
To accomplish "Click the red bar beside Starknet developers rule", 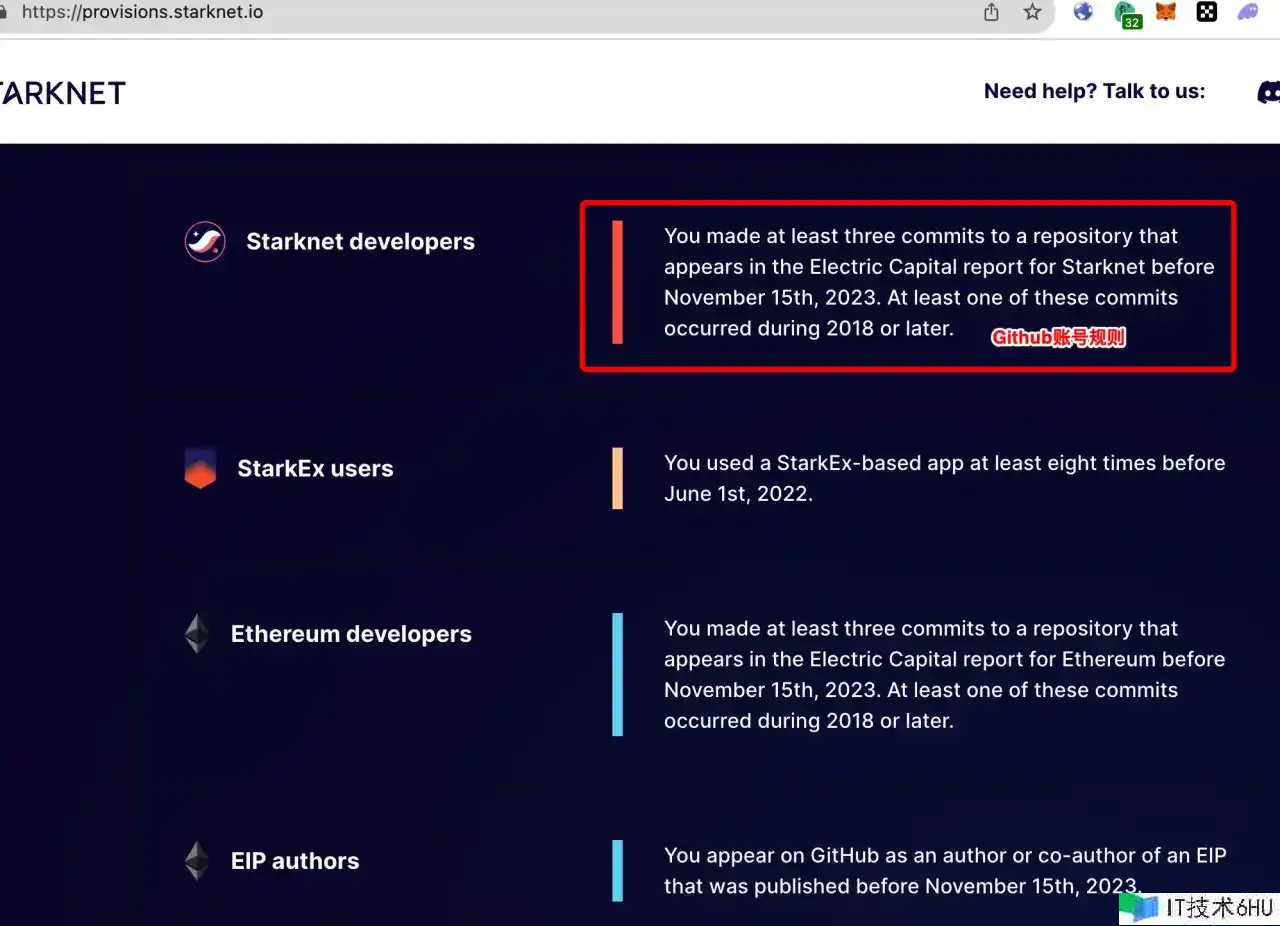I will (617, 282).
